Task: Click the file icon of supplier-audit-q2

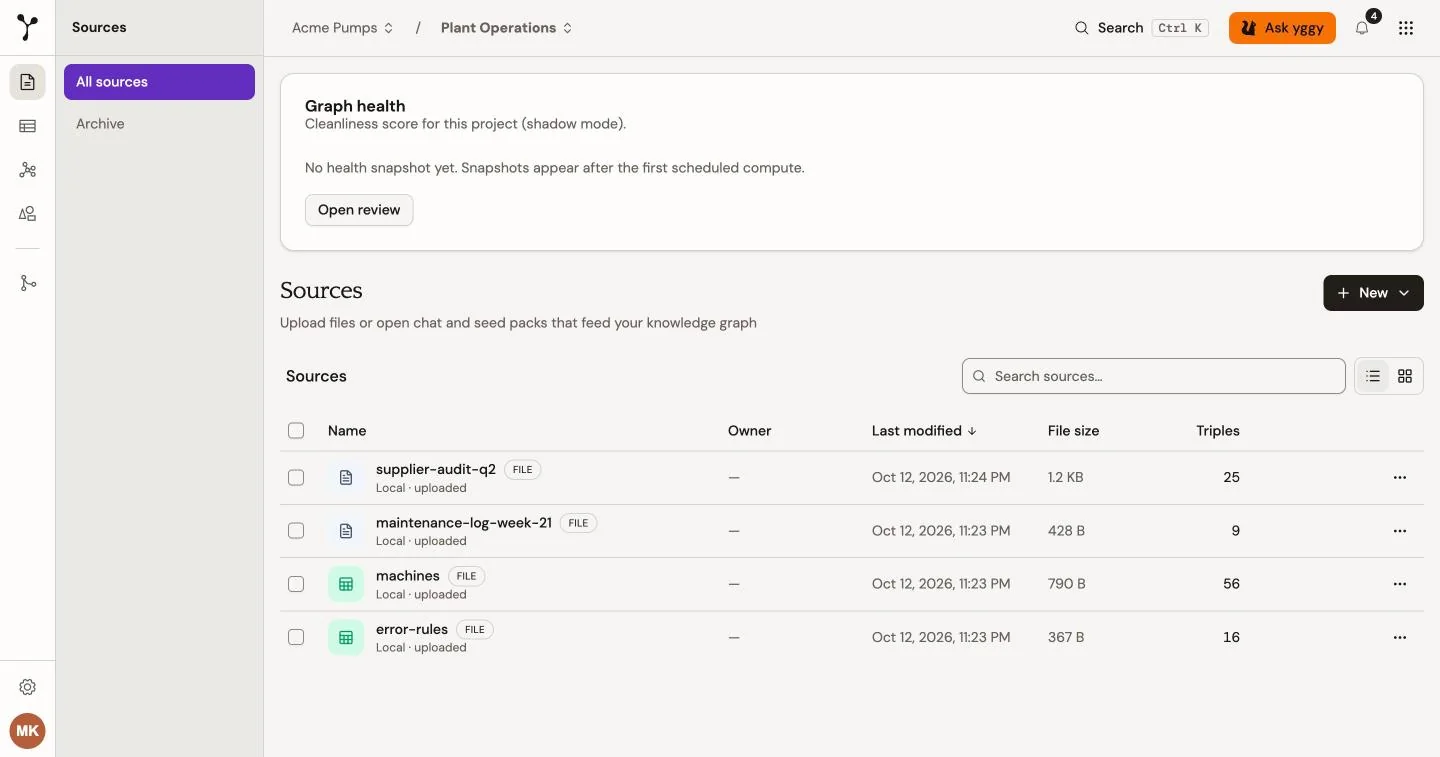Action: point(346,478)
